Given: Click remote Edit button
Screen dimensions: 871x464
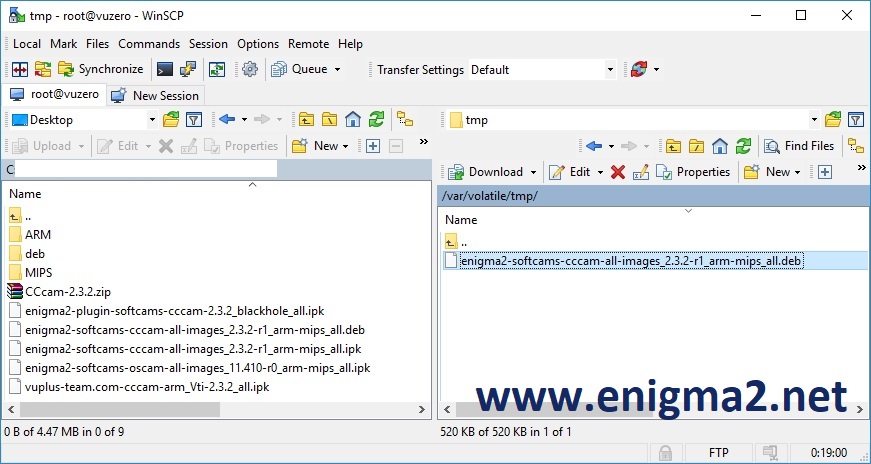Looking at the screenshot, I should pos(569,172).
